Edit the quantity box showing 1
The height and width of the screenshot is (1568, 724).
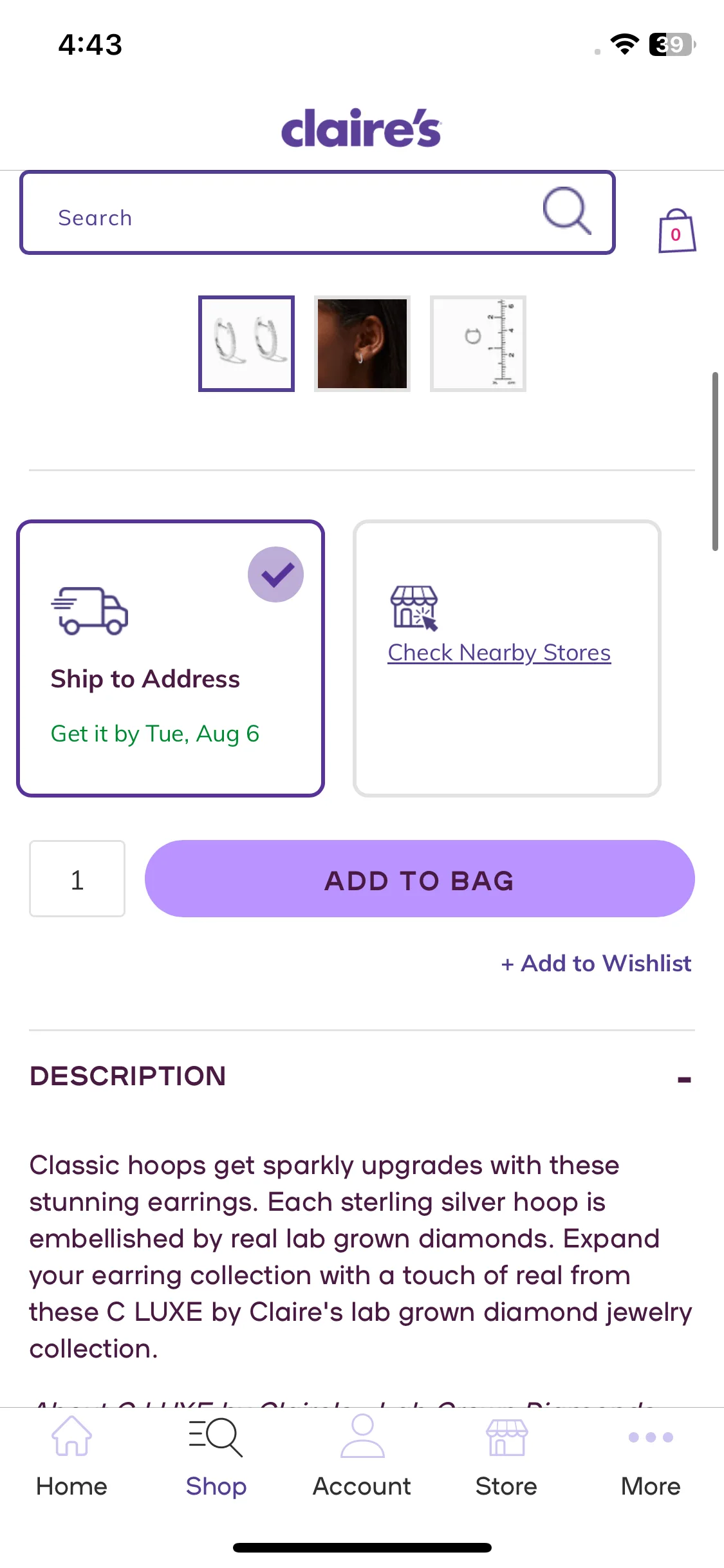[x=77, y=879]
